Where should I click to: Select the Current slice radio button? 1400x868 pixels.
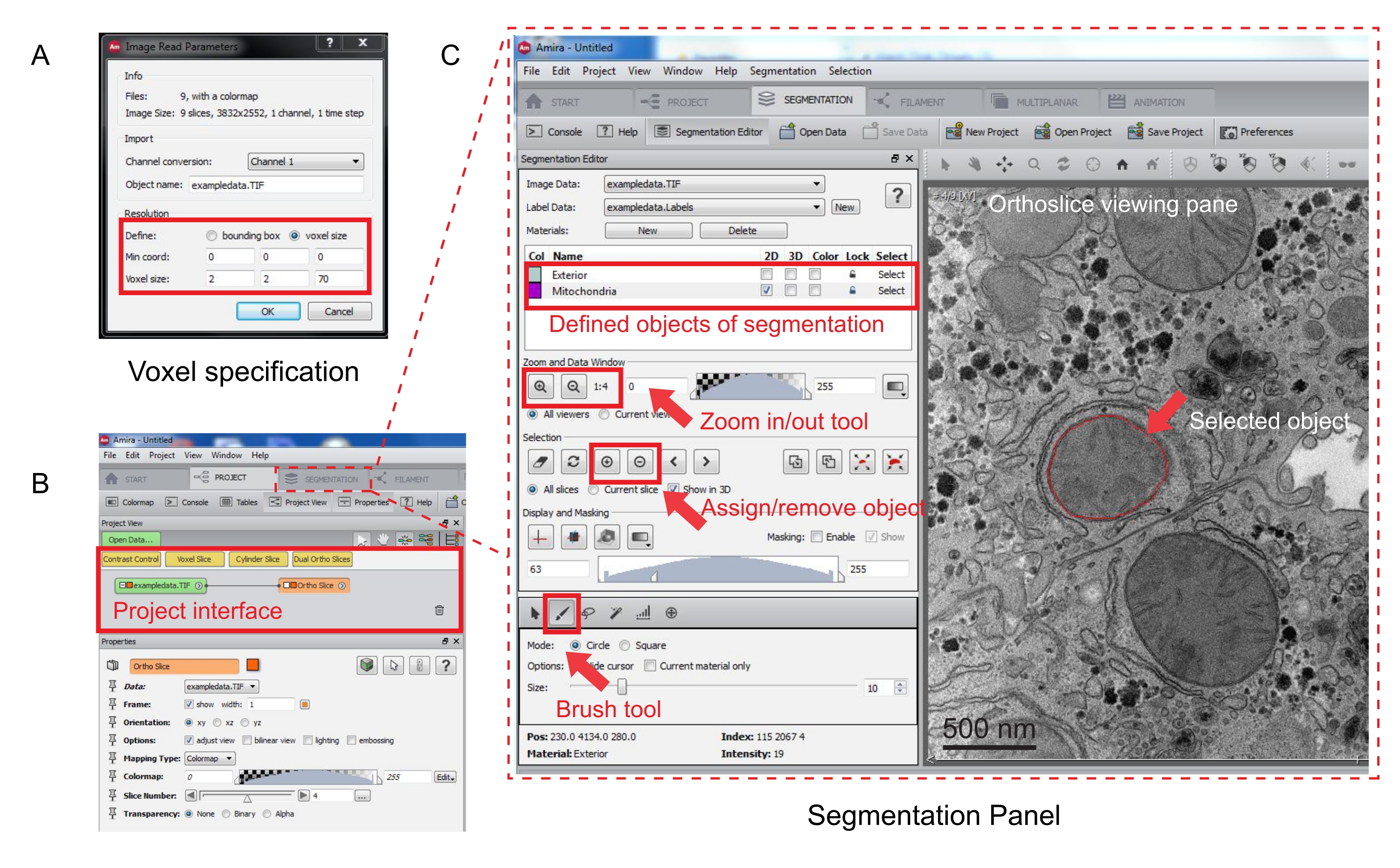[x=594, y=490]
